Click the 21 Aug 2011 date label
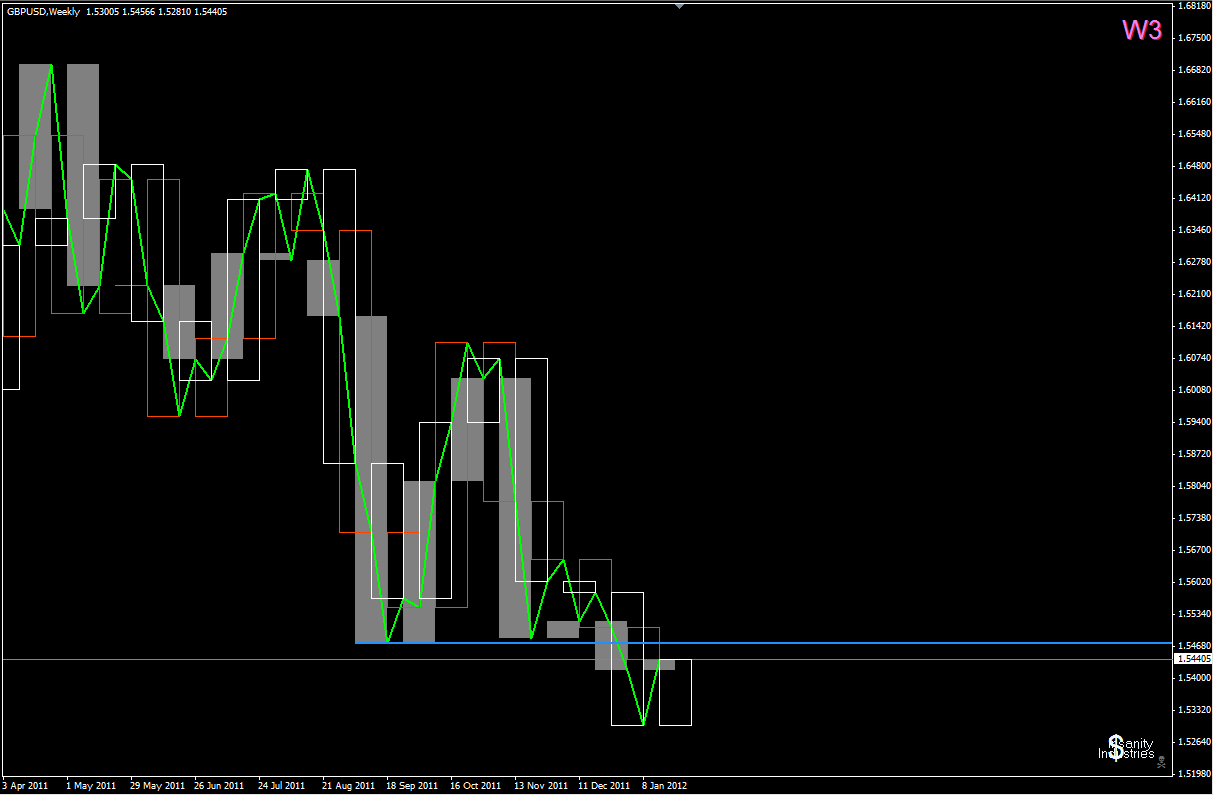The image size is (1213, 796). [x=348, y=786]
